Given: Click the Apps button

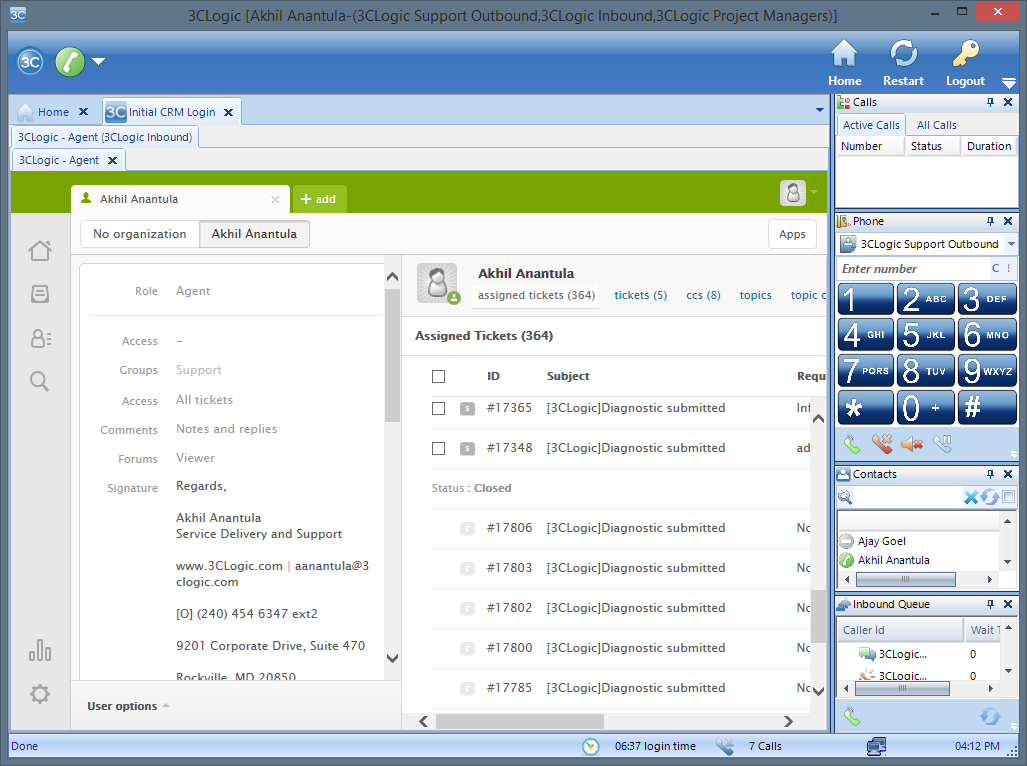Looking at the screenshot, I should click(x=792, y=234).
